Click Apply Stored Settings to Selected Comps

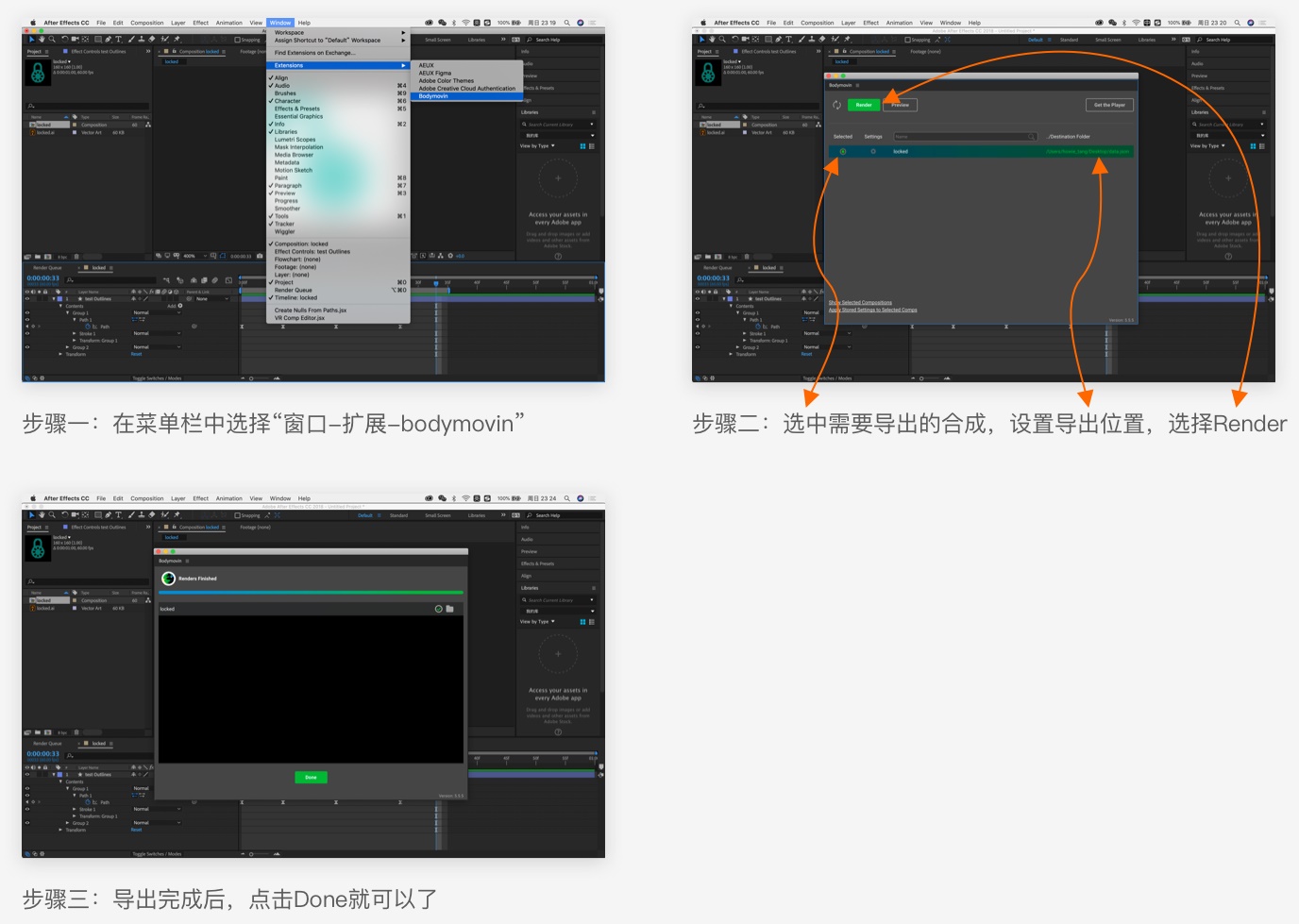click(872, 310)
